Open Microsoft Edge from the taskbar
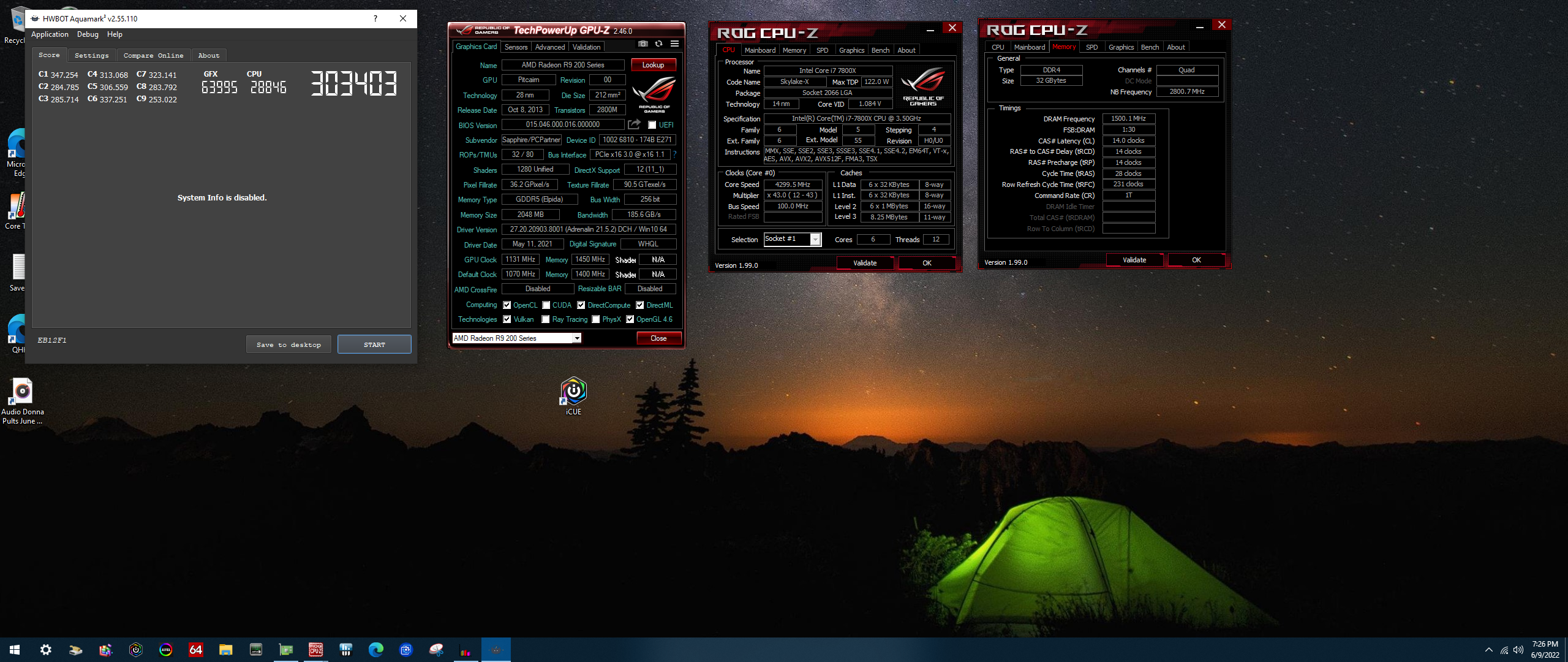This screenshot has height=662, width=1568. tap(375, 650)
